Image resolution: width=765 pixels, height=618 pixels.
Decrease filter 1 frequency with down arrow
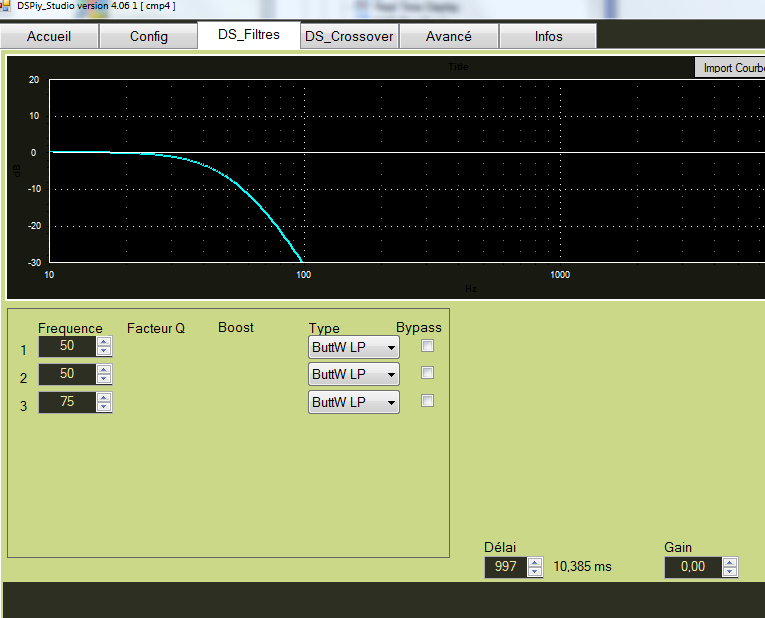click(104, 351)
